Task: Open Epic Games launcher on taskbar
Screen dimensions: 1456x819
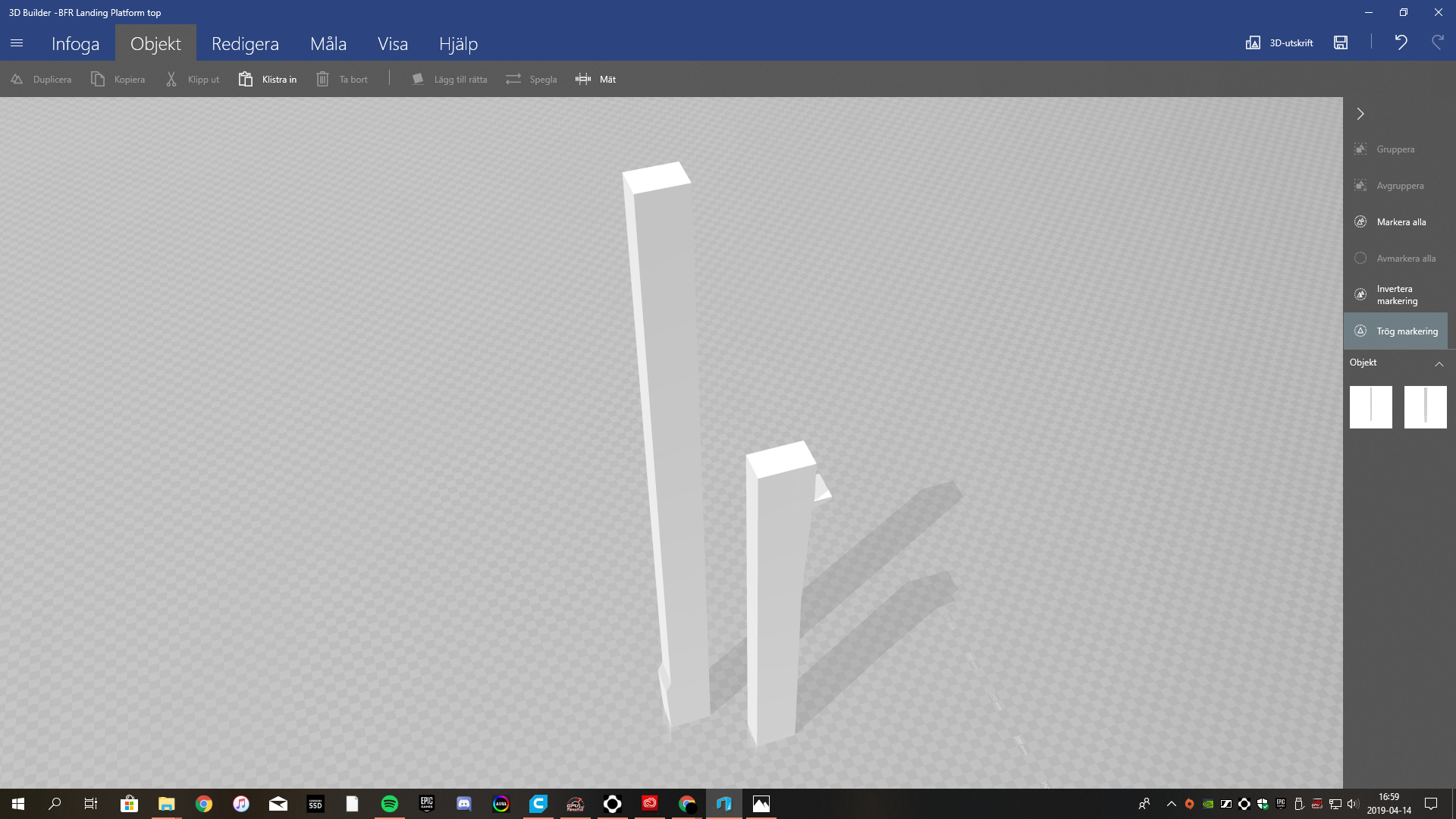Action: (427, 804)
